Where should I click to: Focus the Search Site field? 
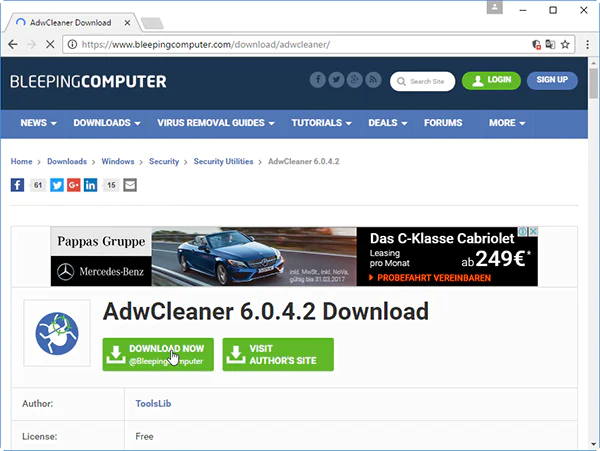click(x=422, y=81)
